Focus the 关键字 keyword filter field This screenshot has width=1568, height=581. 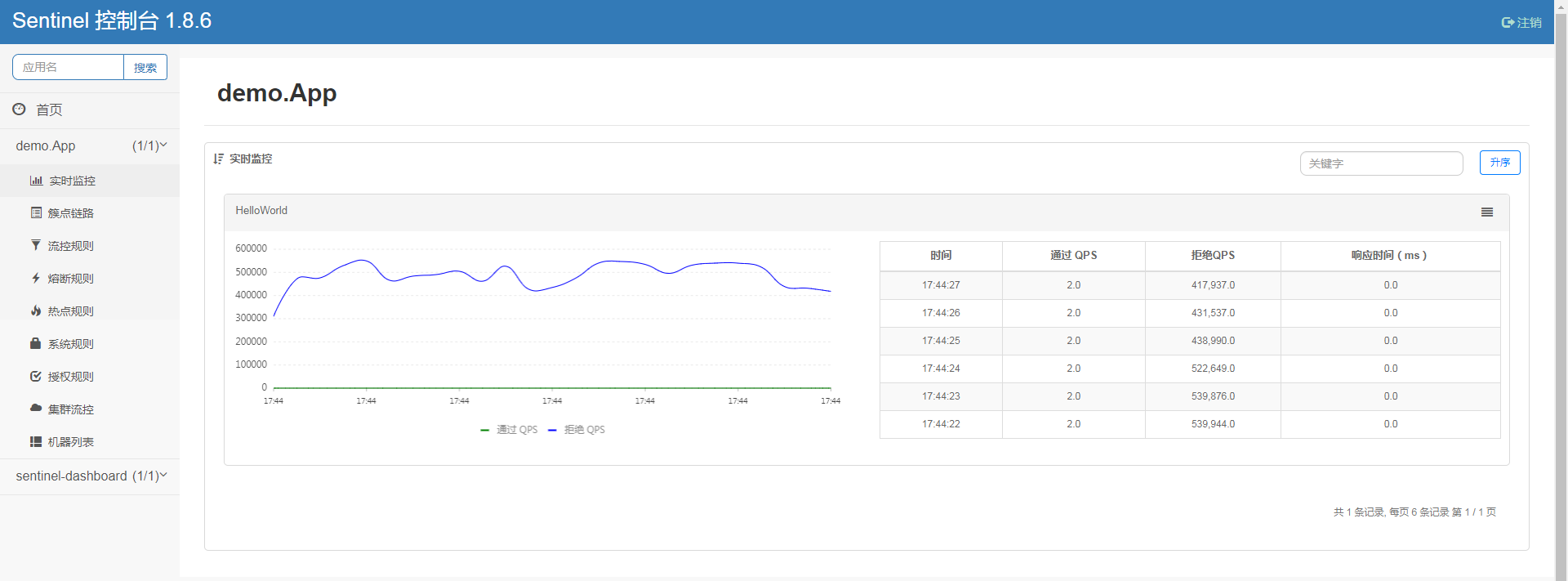(x=1381, y=163)
